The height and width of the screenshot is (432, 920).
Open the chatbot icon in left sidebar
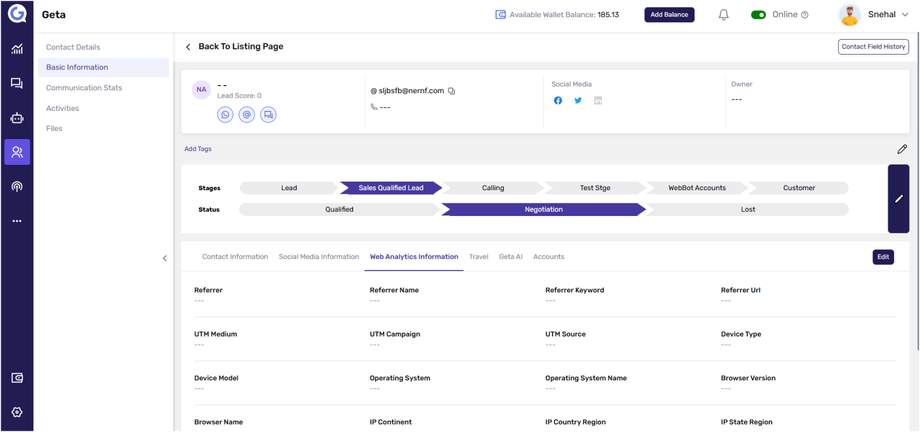tap(17, 118)
